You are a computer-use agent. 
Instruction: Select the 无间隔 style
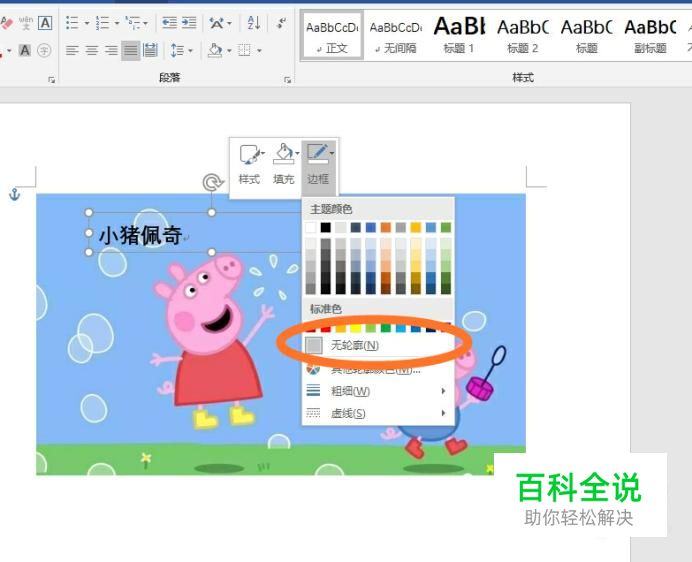pyautogui.click(x=395, y=36)
